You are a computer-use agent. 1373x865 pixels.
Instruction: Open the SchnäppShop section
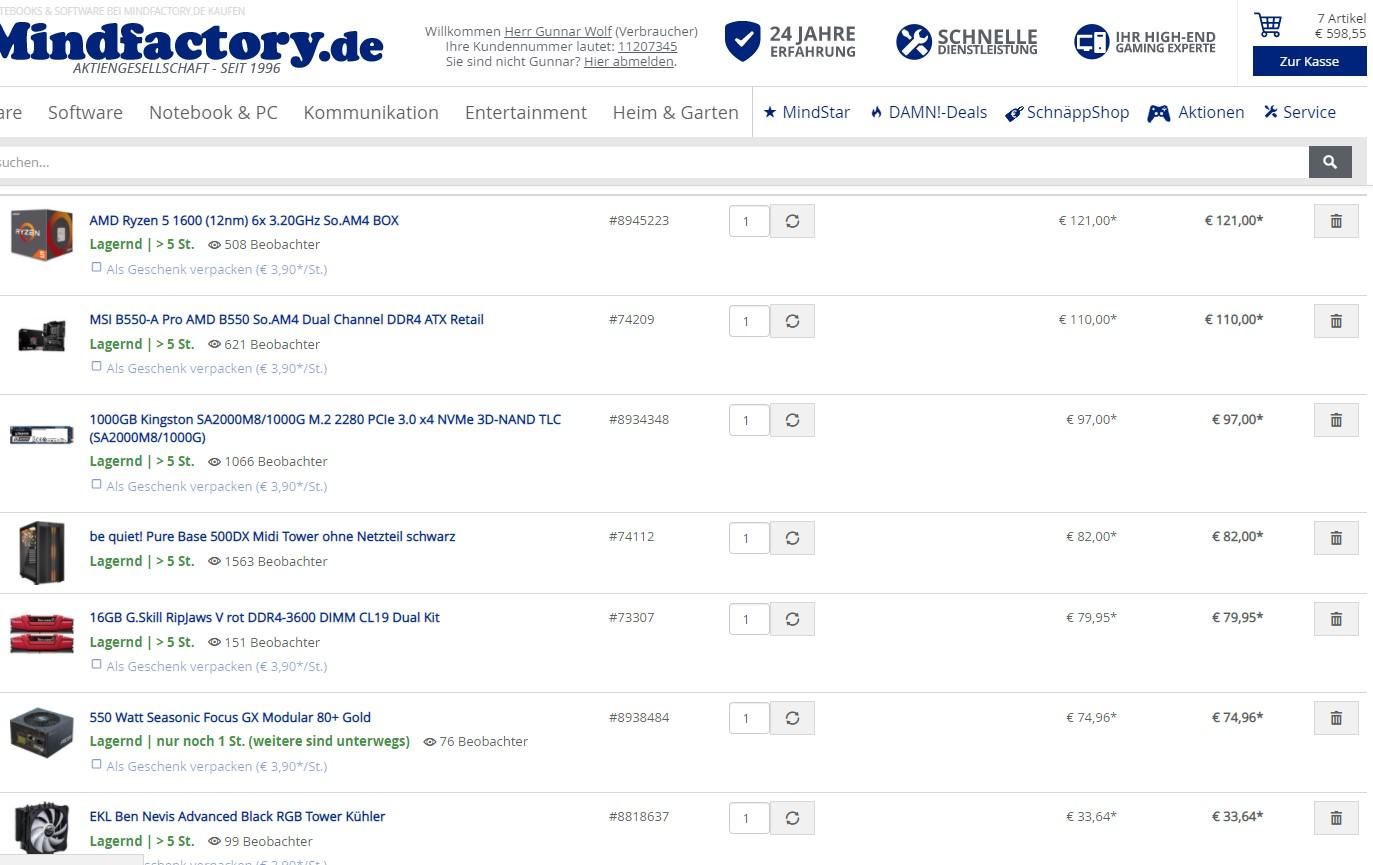click(1067, 112)
